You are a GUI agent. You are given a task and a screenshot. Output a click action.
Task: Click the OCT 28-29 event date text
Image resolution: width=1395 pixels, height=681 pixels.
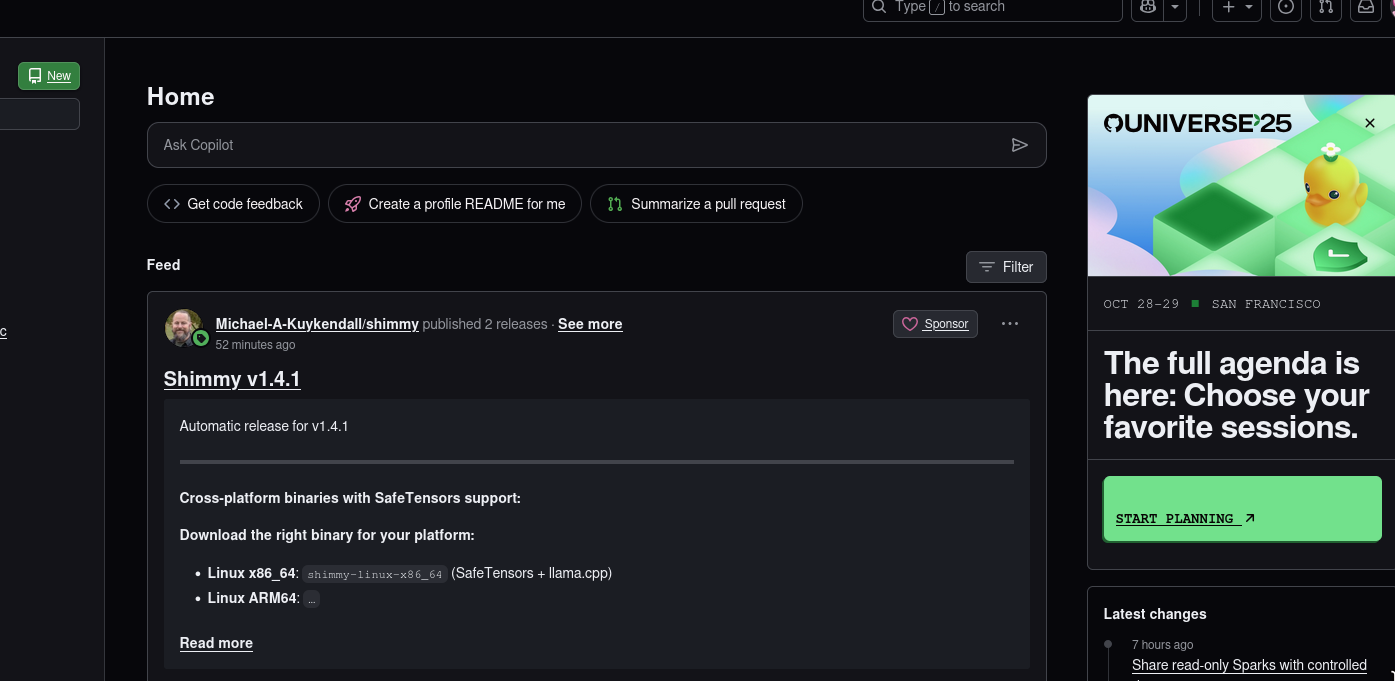tap(1141, 304)
